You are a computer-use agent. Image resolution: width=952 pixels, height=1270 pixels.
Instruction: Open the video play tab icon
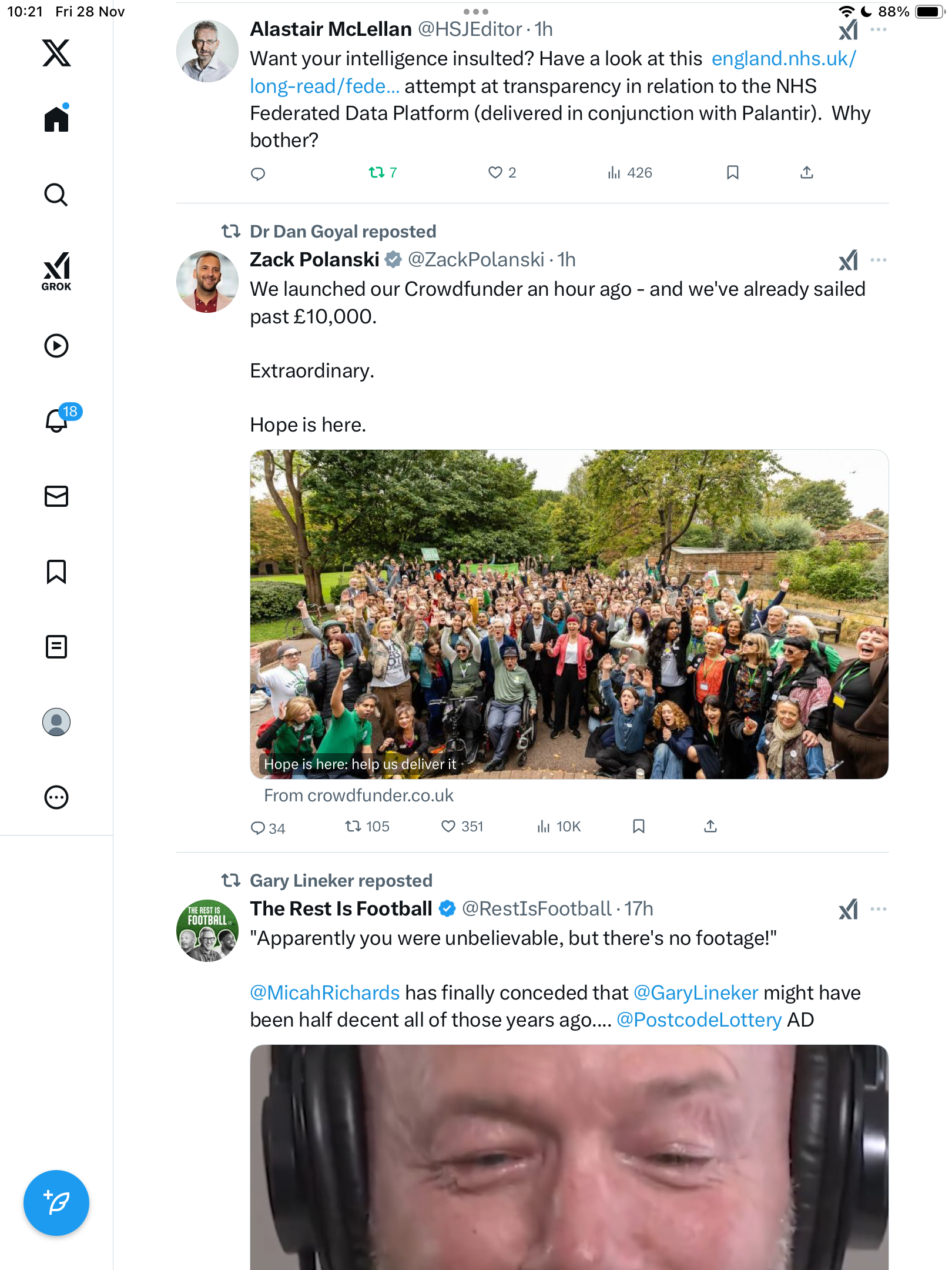point(56,346)
